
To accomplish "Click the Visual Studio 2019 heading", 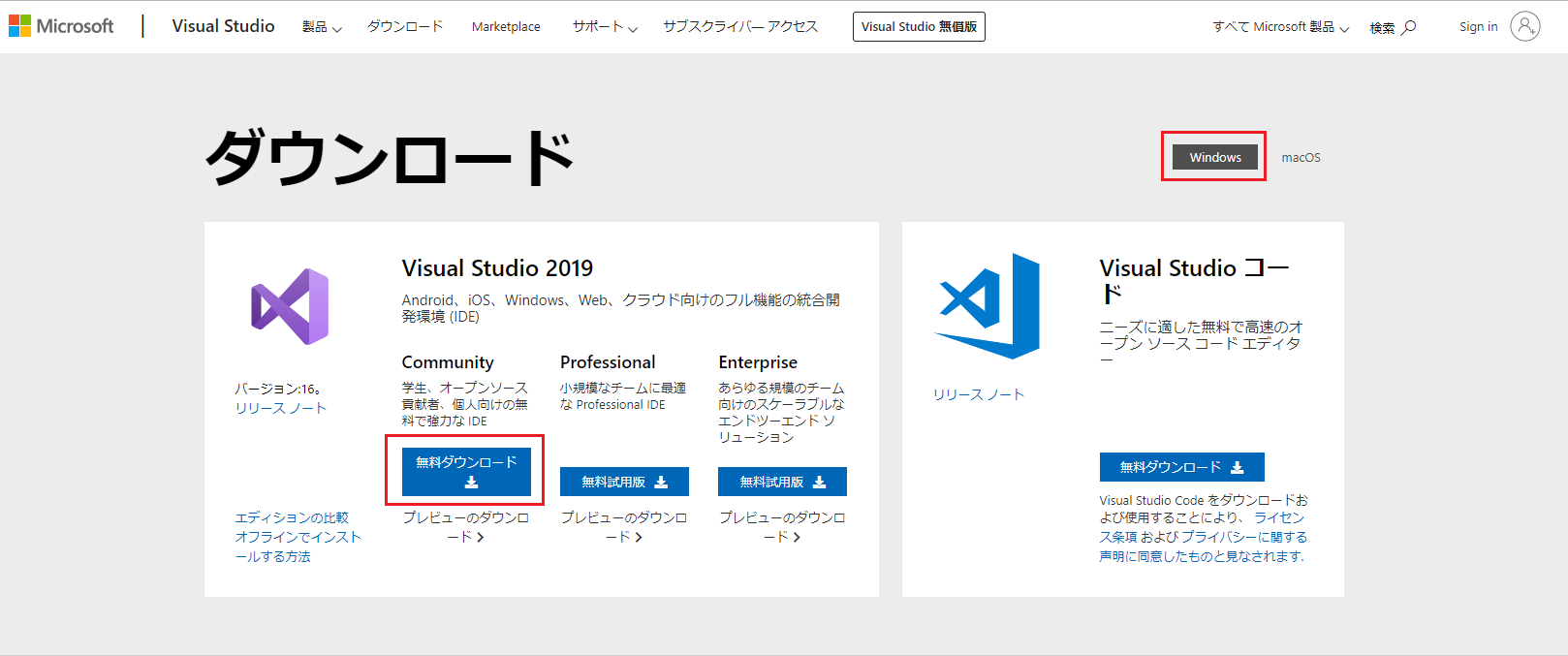I will coord(497,268).
